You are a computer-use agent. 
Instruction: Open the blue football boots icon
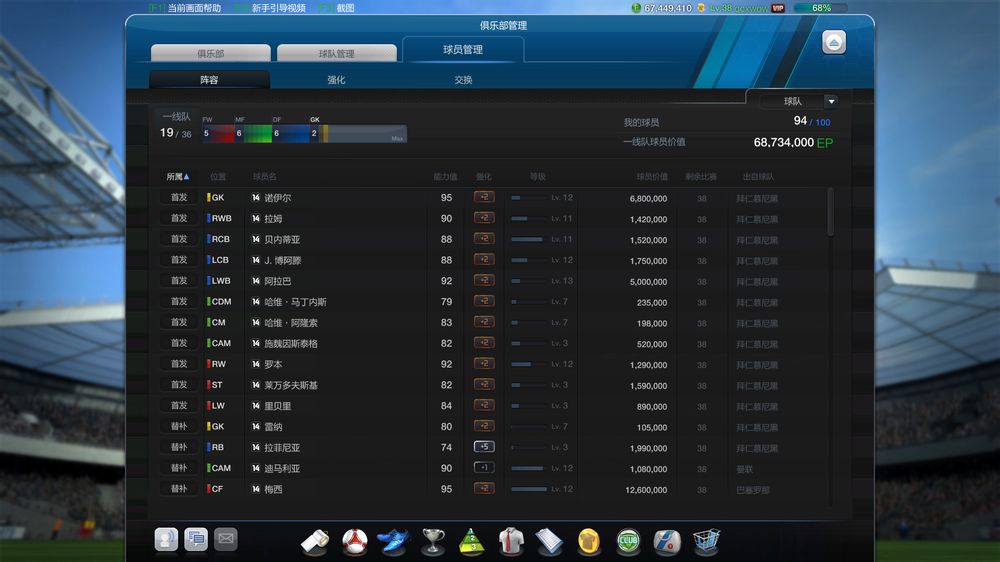pos(393,542)
